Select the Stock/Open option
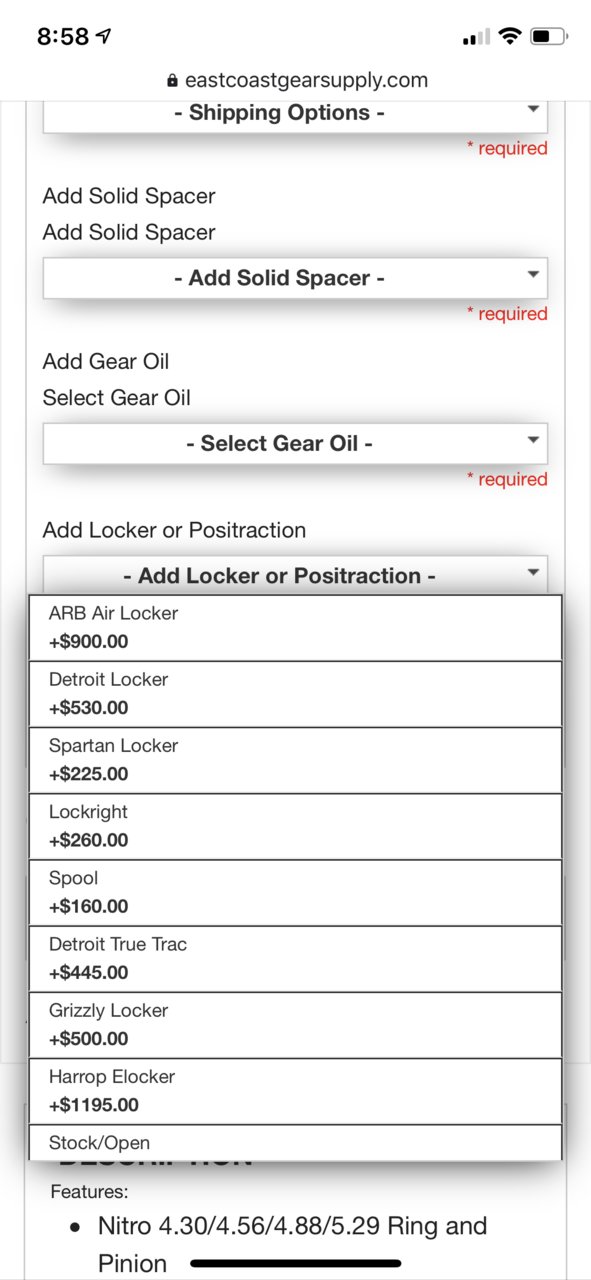Viewport: 591px width, 1280px height. (295, 1142)
